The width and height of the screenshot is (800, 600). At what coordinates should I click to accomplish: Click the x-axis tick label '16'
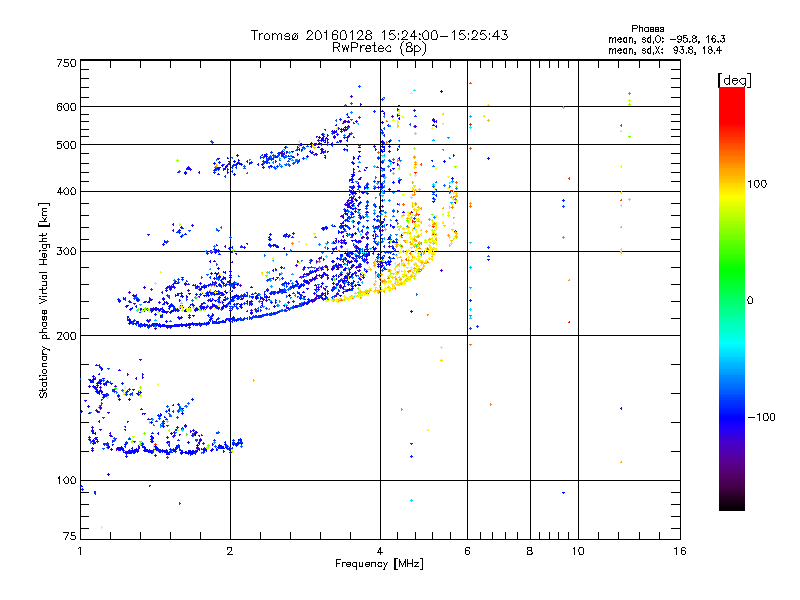pos(680,551)
